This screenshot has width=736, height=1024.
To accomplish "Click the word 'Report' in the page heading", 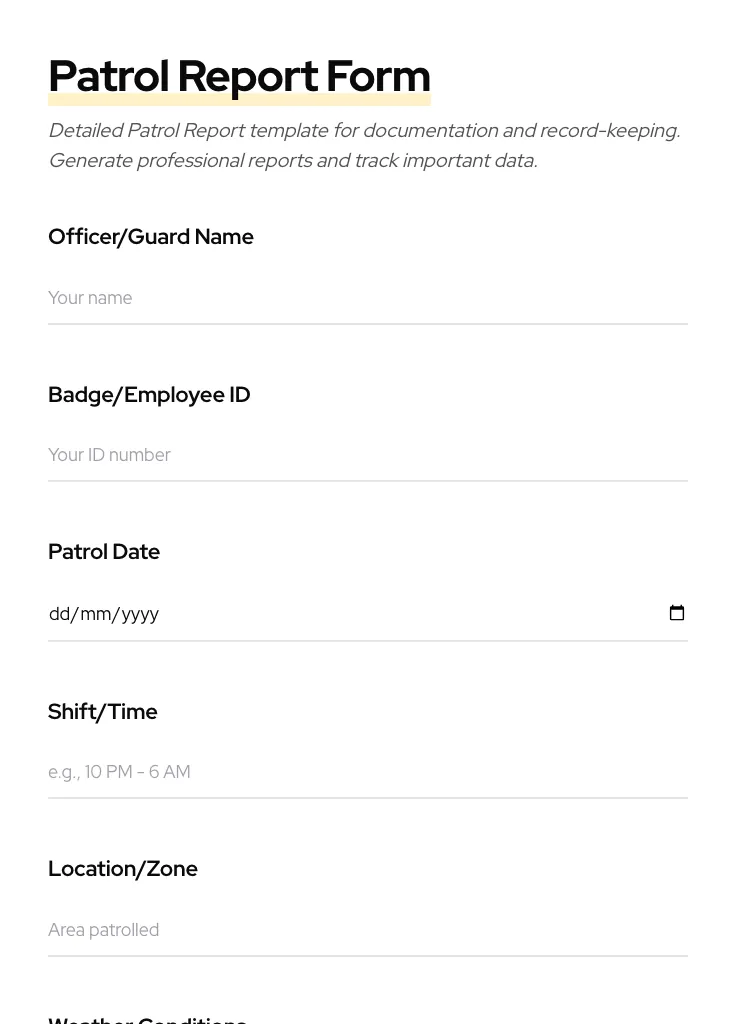I will click(247, 76).
